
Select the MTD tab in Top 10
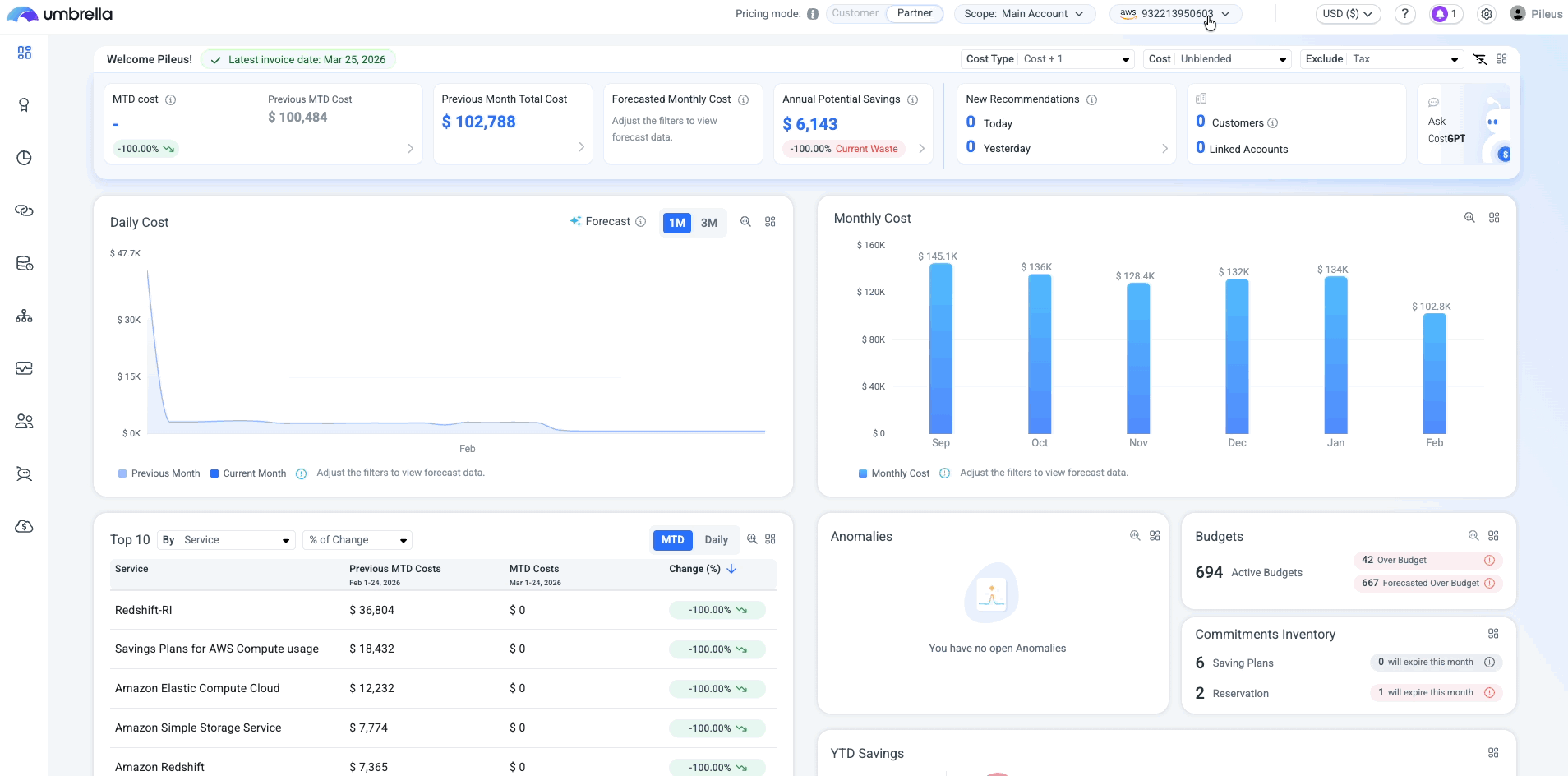click(672, 540)
